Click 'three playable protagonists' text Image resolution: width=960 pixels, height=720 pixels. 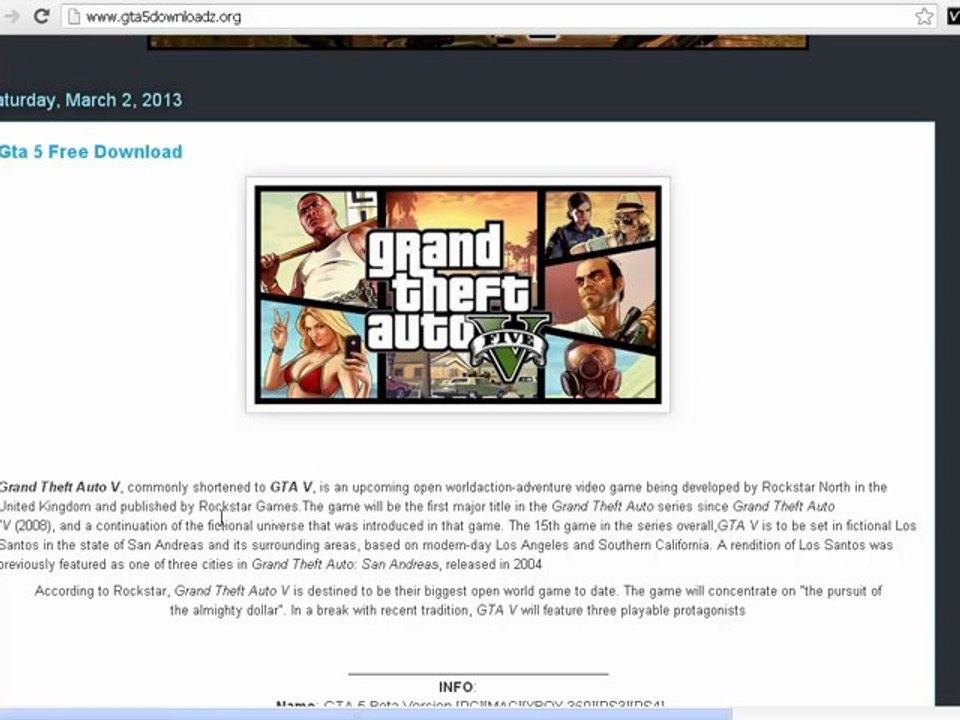(x=666, y=610)
